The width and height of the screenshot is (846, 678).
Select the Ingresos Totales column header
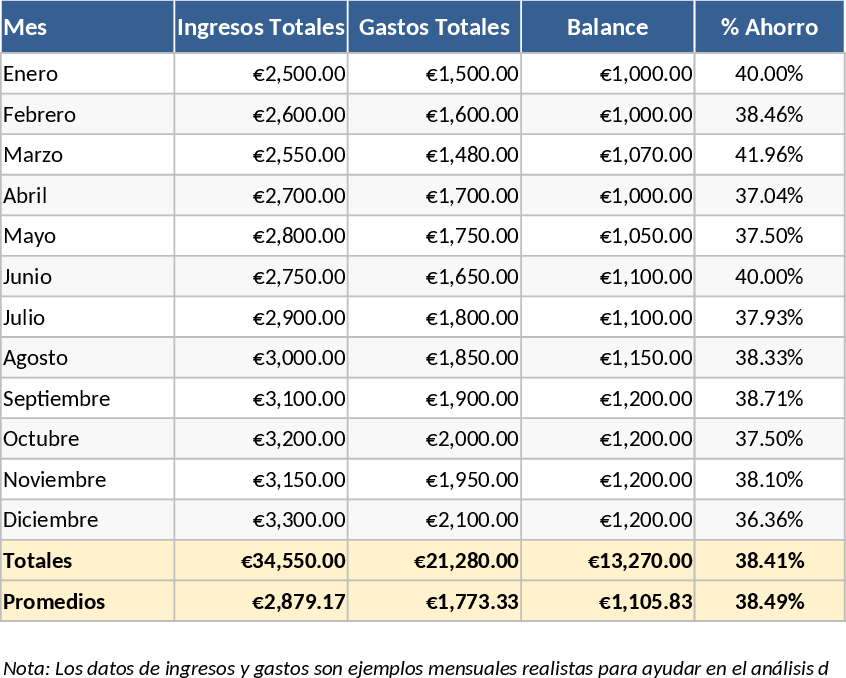coord(261,27)
